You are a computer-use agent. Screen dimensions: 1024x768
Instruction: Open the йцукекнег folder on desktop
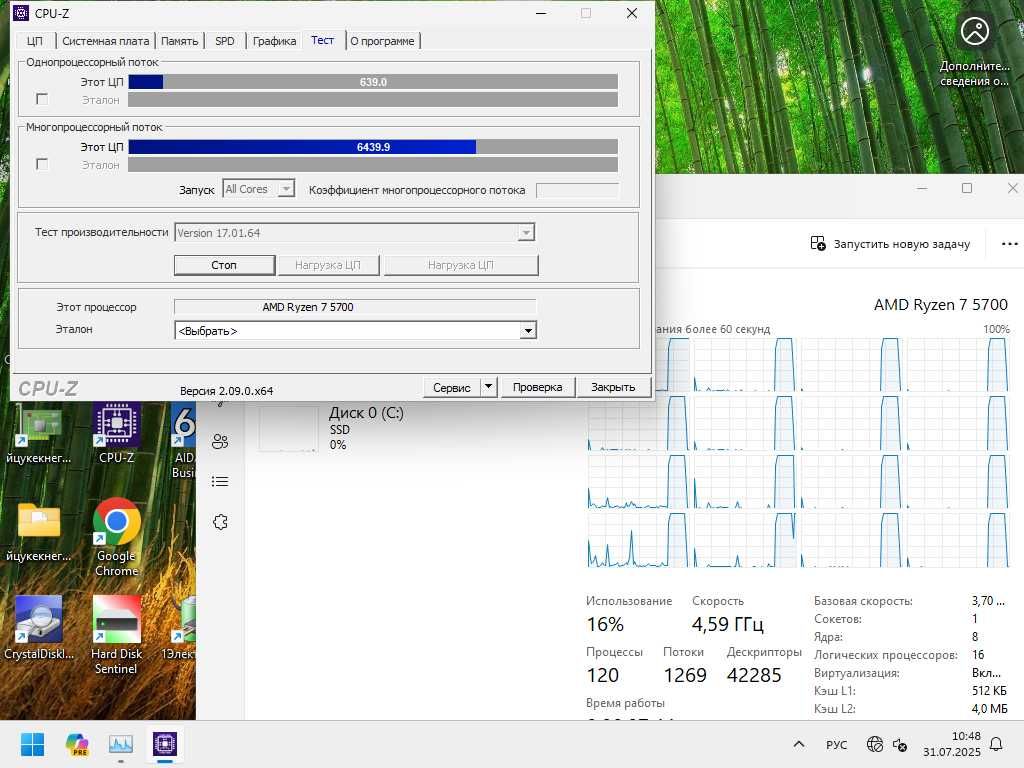pyautogui.click(x=39, y=532)
